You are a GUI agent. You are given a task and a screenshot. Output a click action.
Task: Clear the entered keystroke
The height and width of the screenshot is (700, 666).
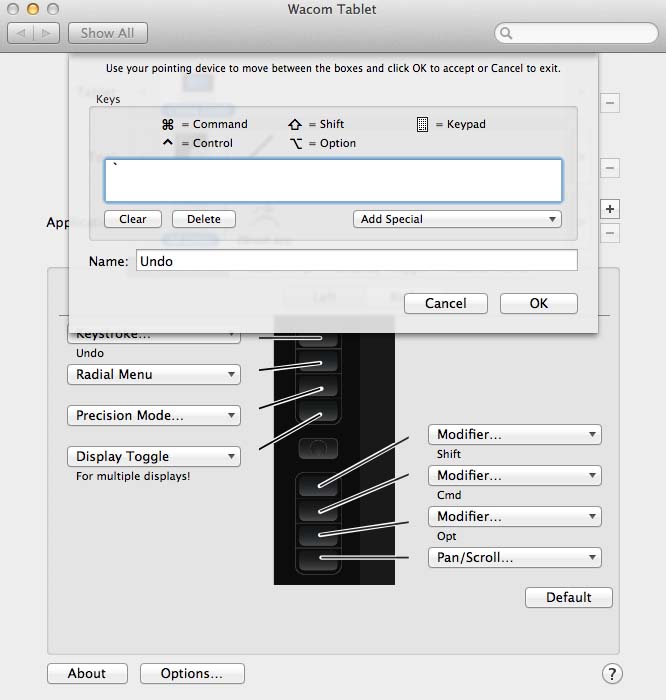coord(133,219)
